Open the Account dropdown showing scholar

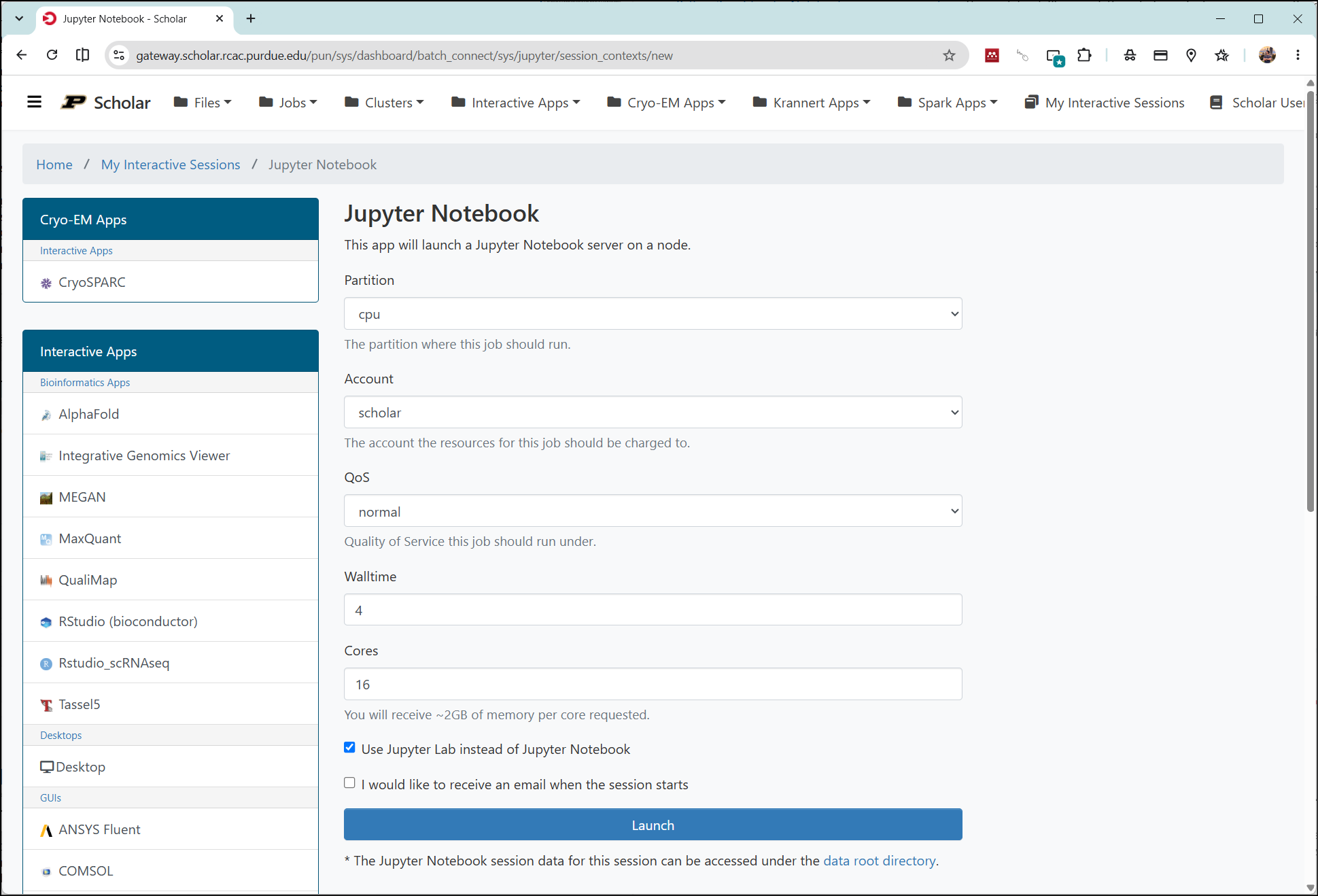pyautogui.click(x=653, y=412)
